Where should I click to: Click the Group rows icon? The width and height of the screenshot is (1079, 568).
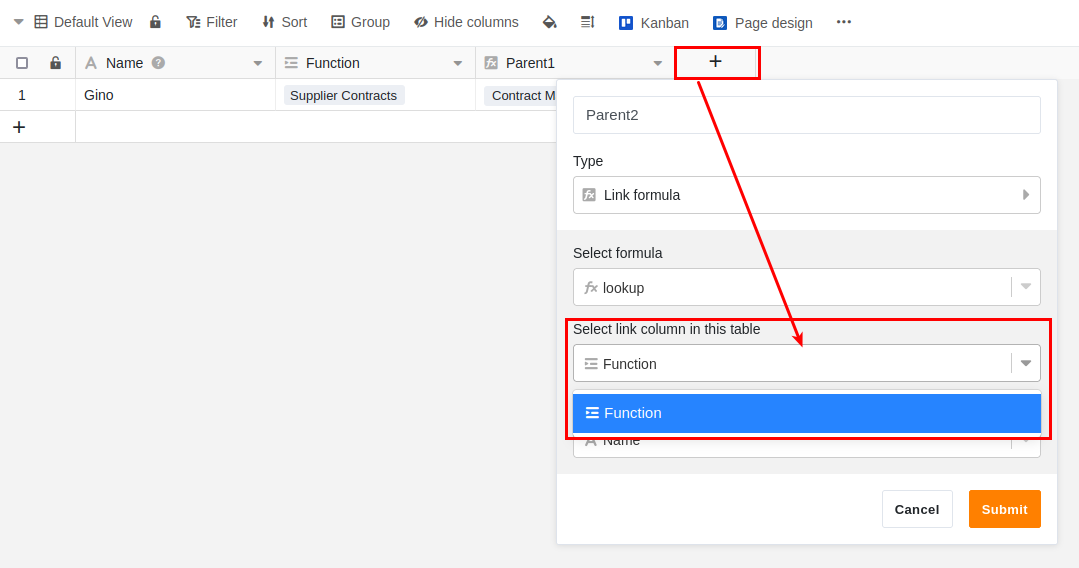coord(338,22)
